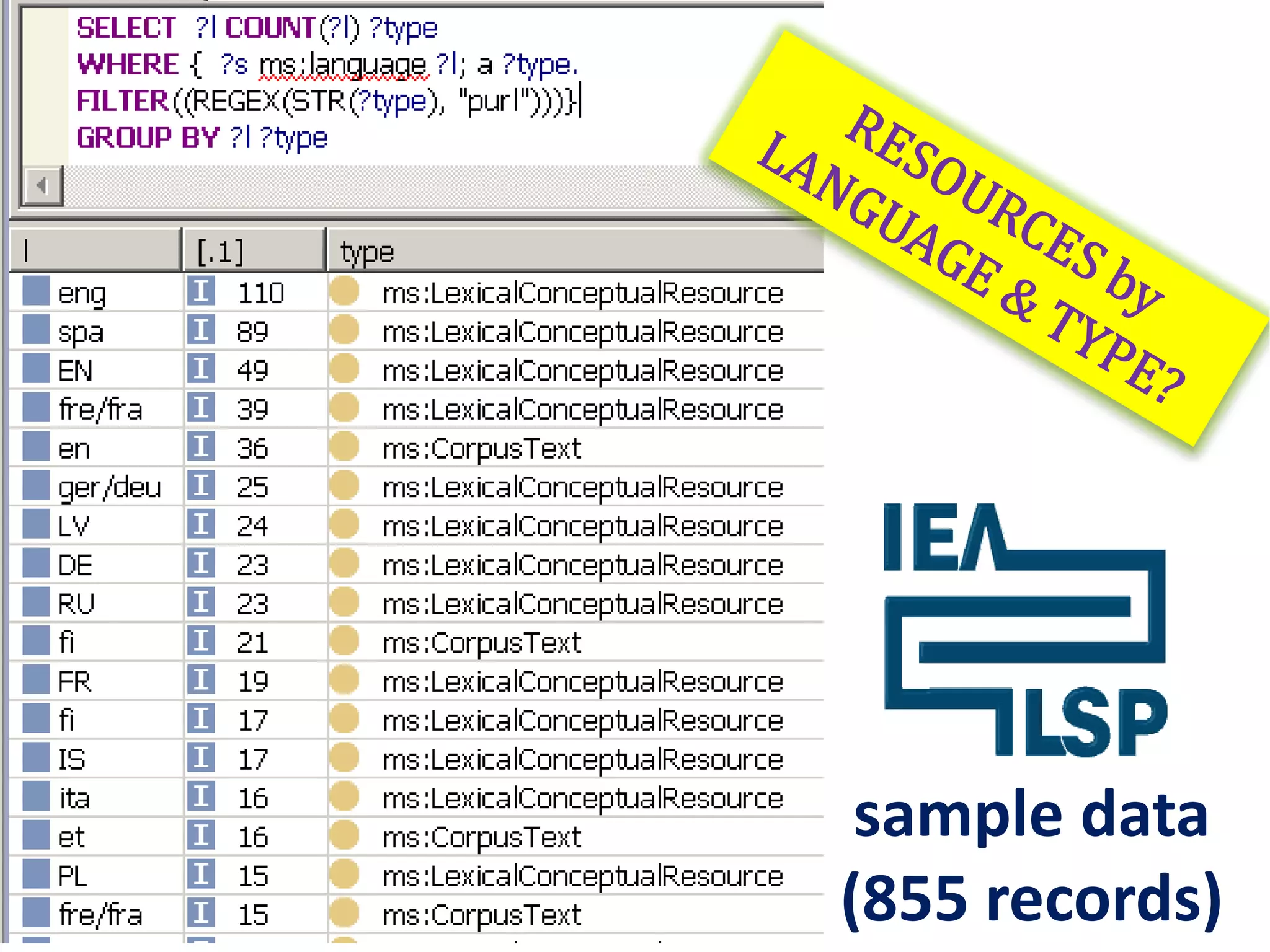1270x952 pixels.
Task: Click the count value 110
Action: [x=261, y=293]
